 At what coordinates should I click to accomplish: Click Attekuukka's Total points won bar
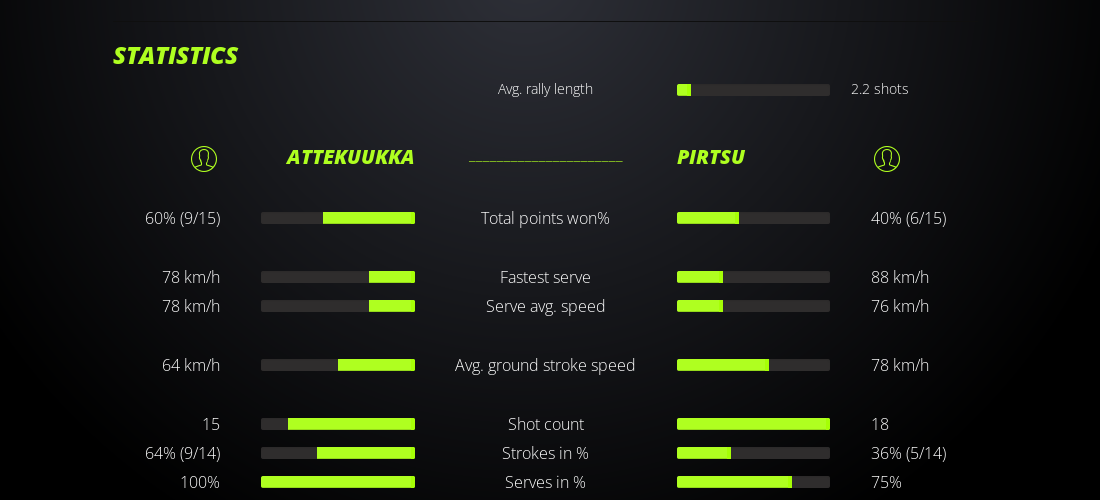point(338,218)
